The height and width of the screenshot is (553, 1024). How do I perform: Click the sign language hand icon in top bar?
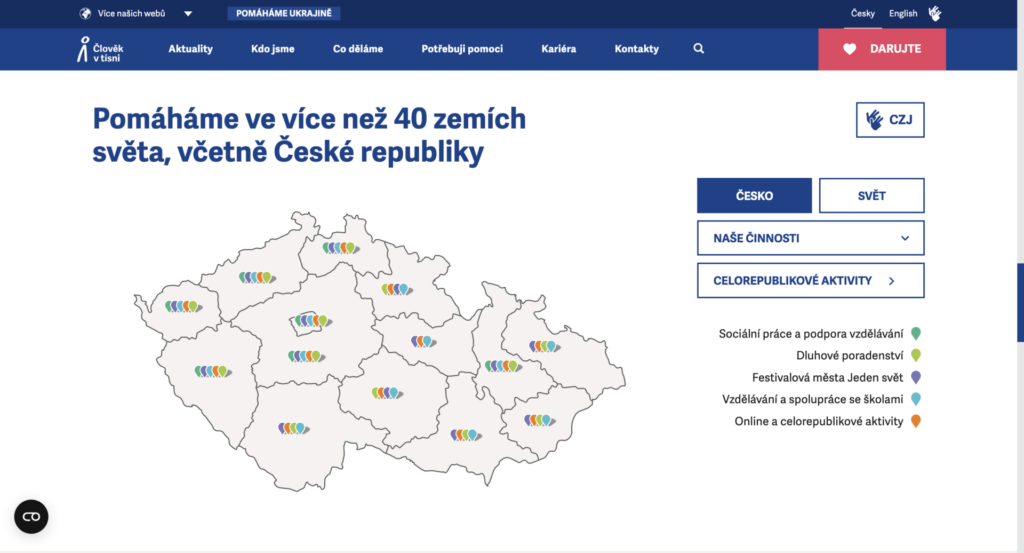935,13
